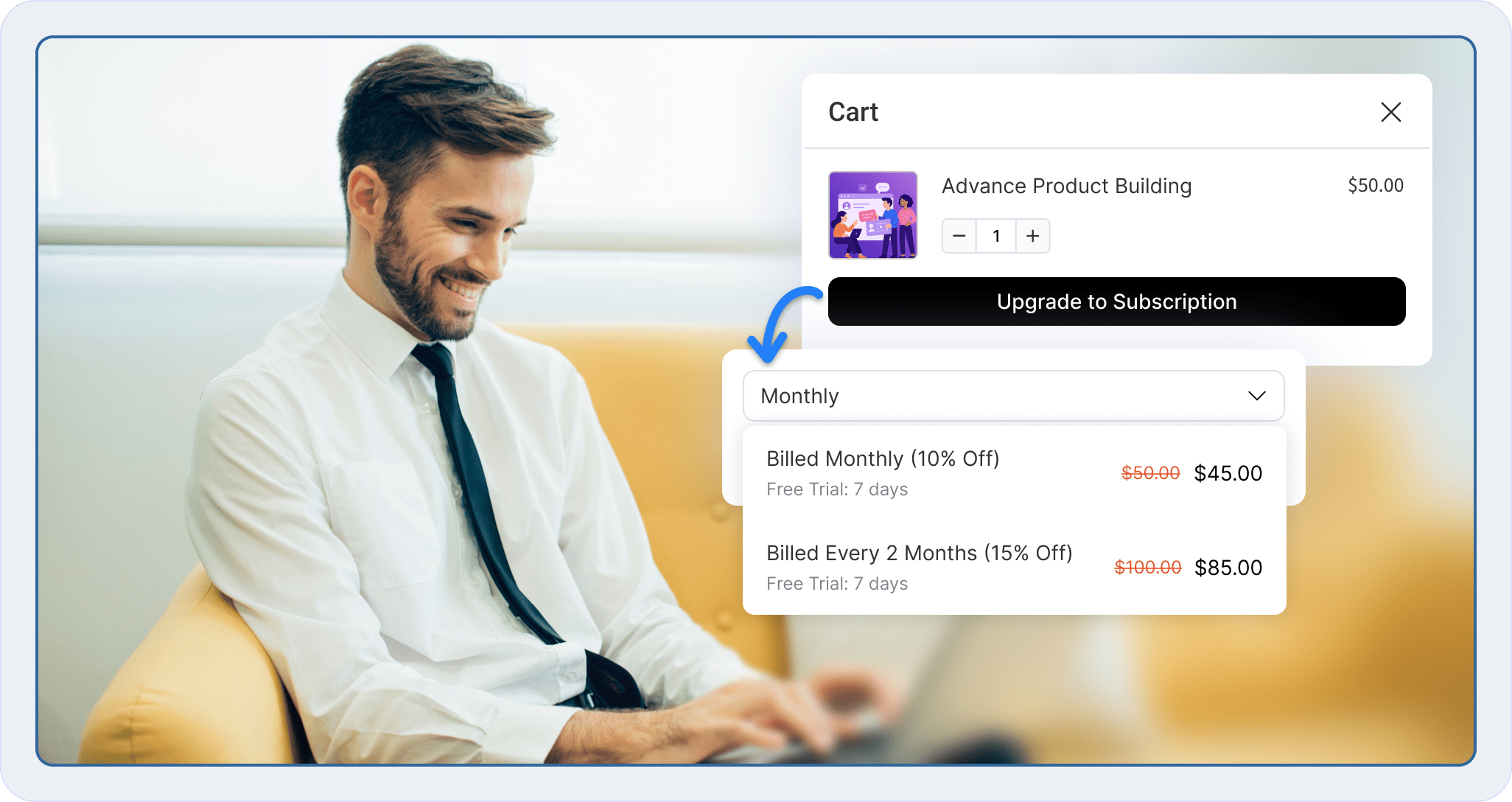Click the quantity field showing 1
This screenshot has height=802, width=1512.
point(996,236)
